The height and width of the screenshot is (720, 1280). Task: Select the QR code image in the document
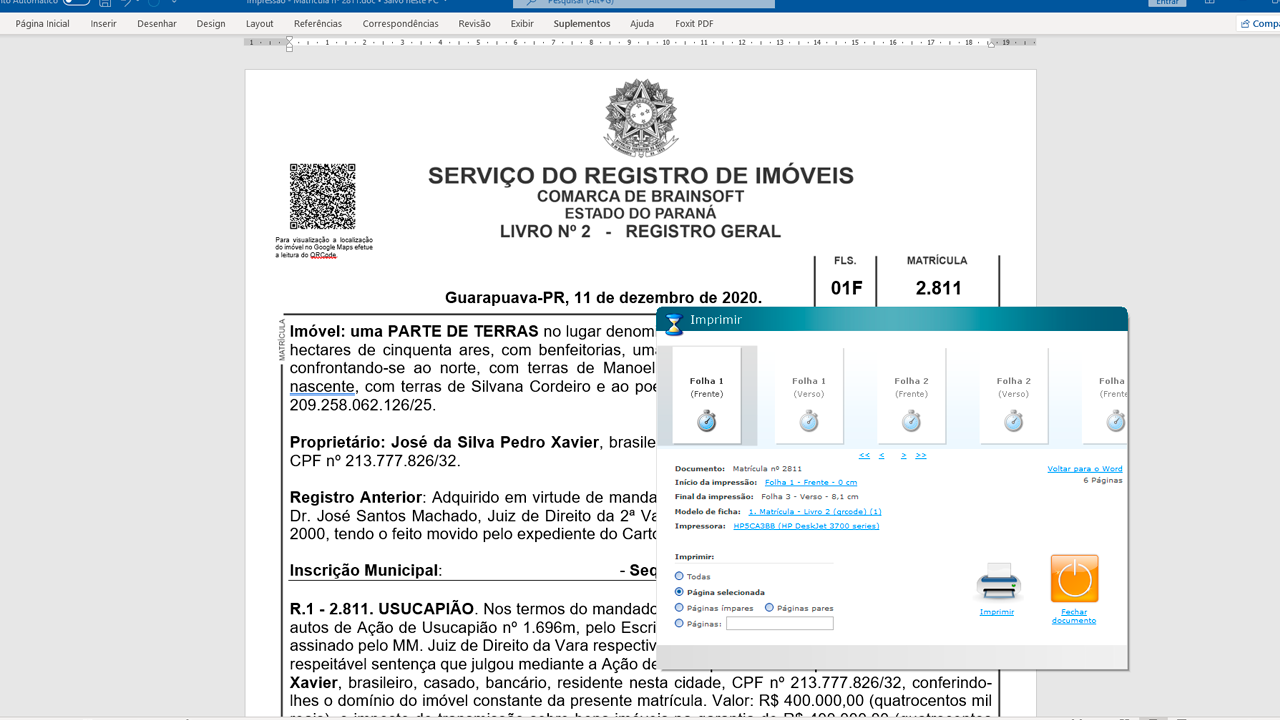323,197
